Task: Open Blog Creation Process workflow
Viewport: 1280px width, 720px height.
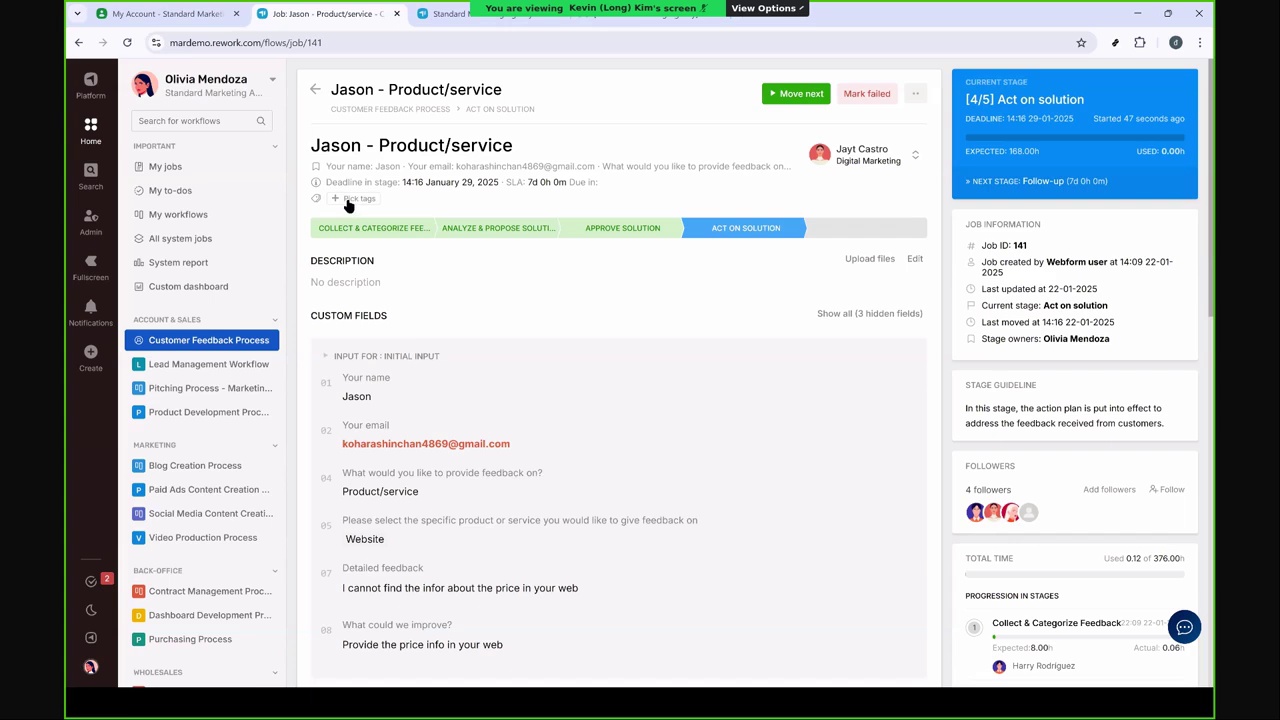Action: pyautogui.click(x=202, y=466)
